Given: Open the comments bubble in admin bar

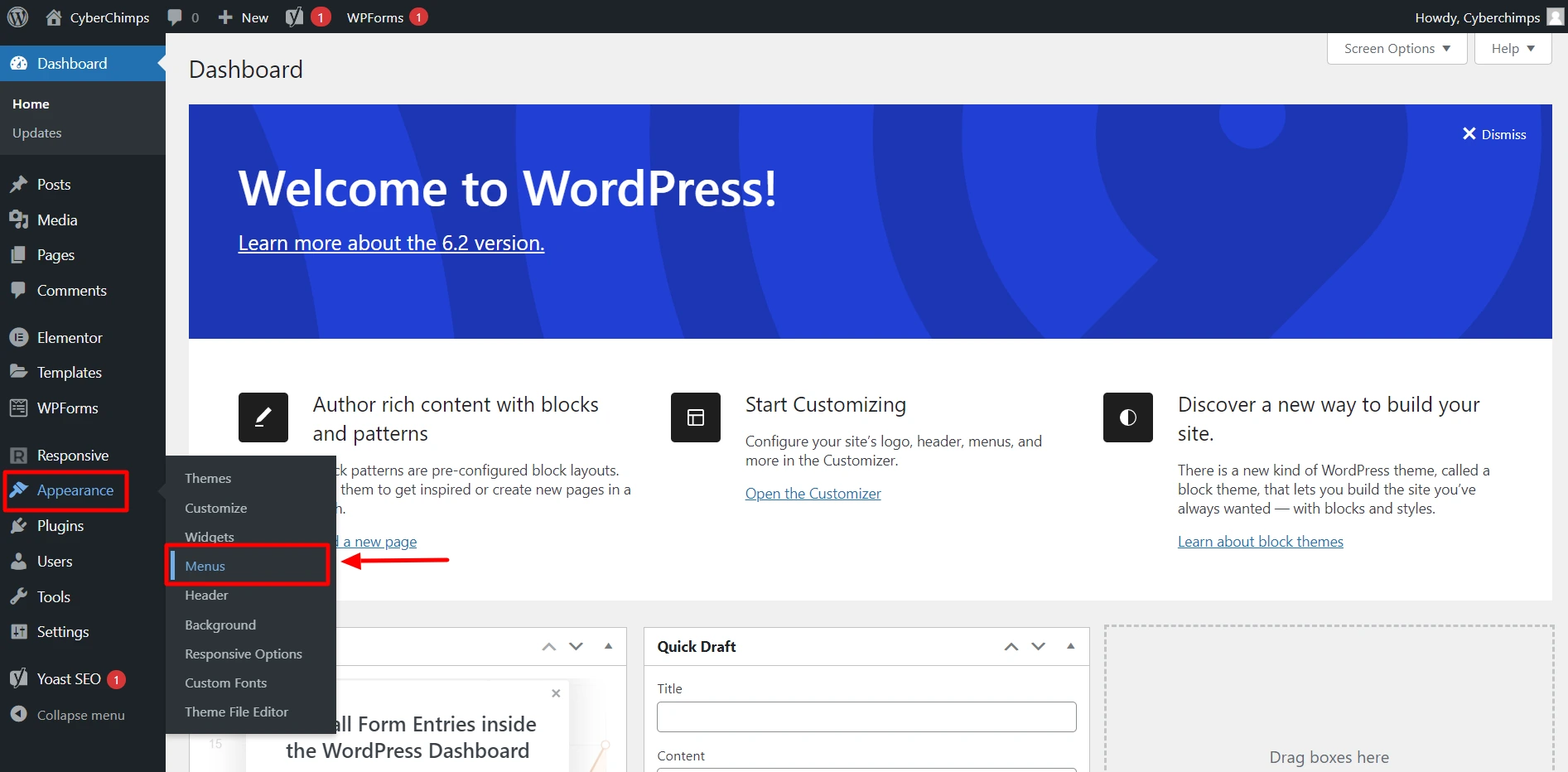Looking at the screenshot, I should [183, 17].
